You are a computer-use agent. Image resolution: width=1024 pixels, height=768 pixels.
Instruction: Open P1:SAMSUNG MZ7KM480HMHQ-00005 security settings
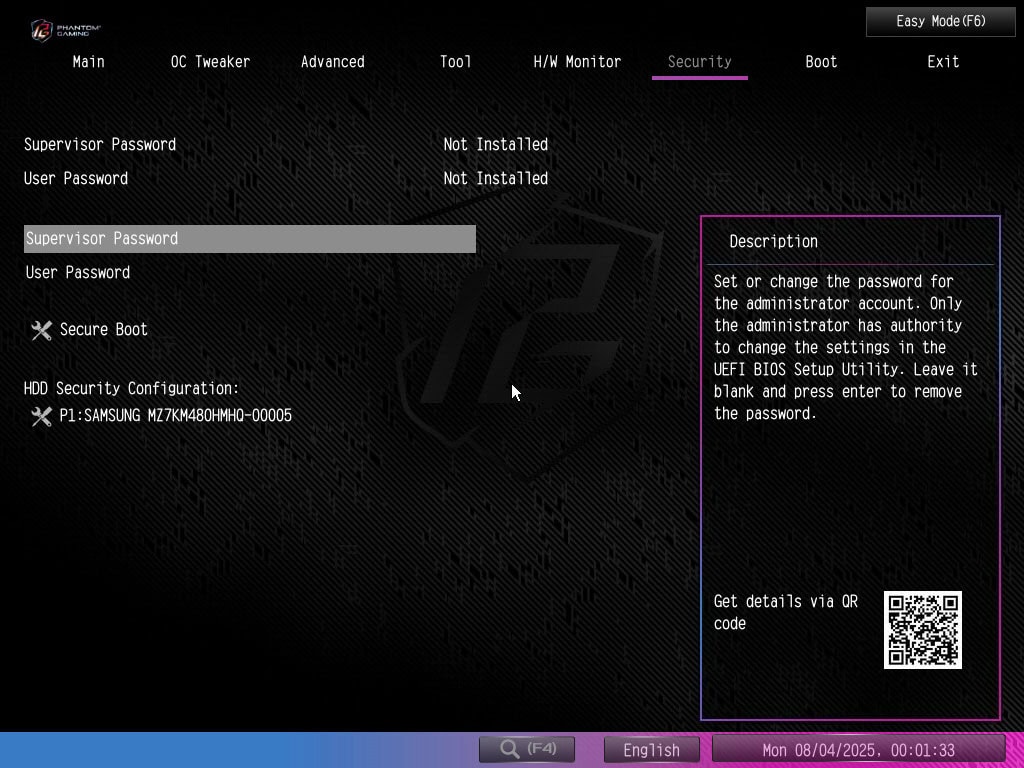coord(175,416)
